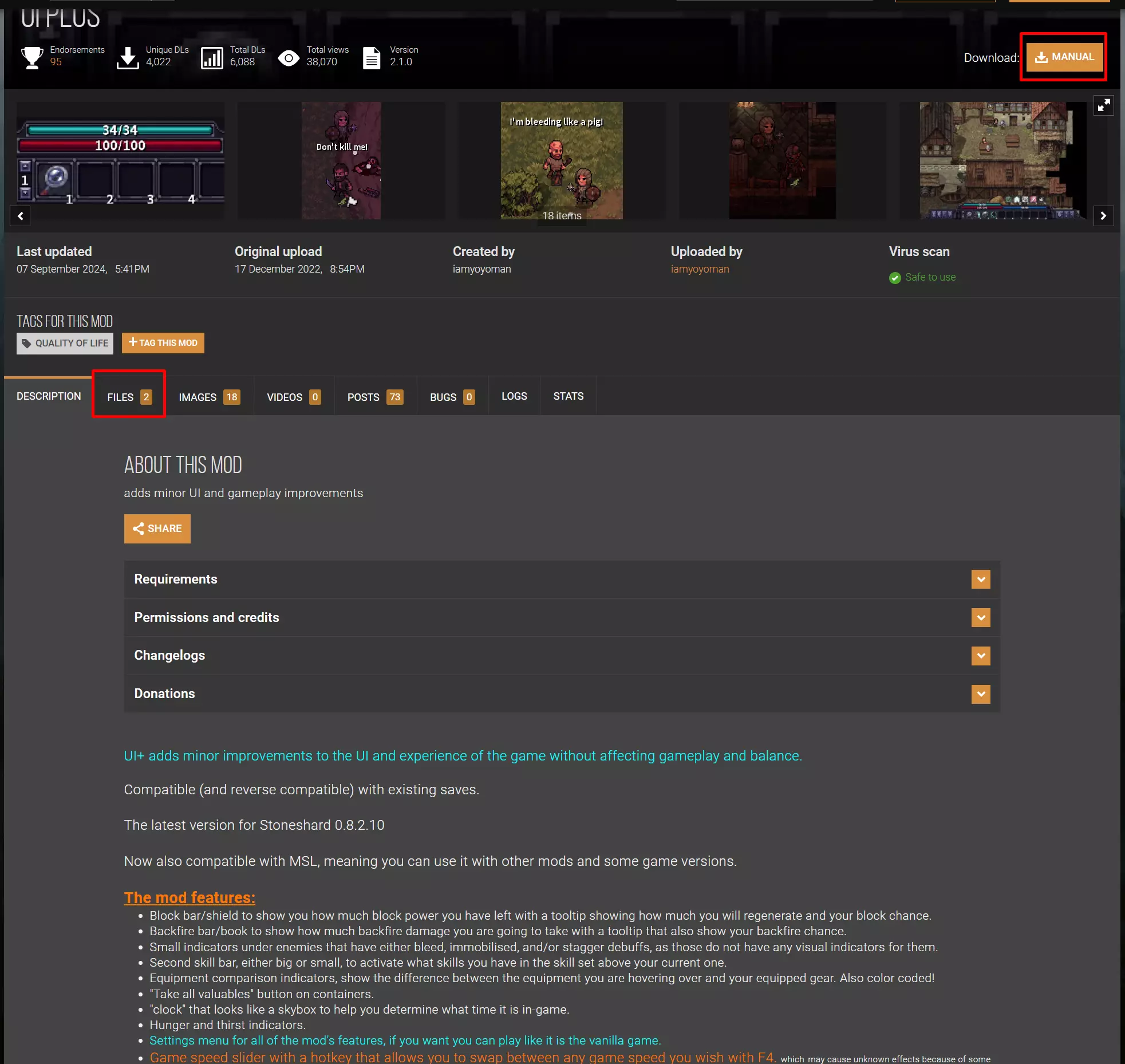Expand Permissions and credits chevron
Viewport: 1125px width, 1064px height.
coord(981,617)
